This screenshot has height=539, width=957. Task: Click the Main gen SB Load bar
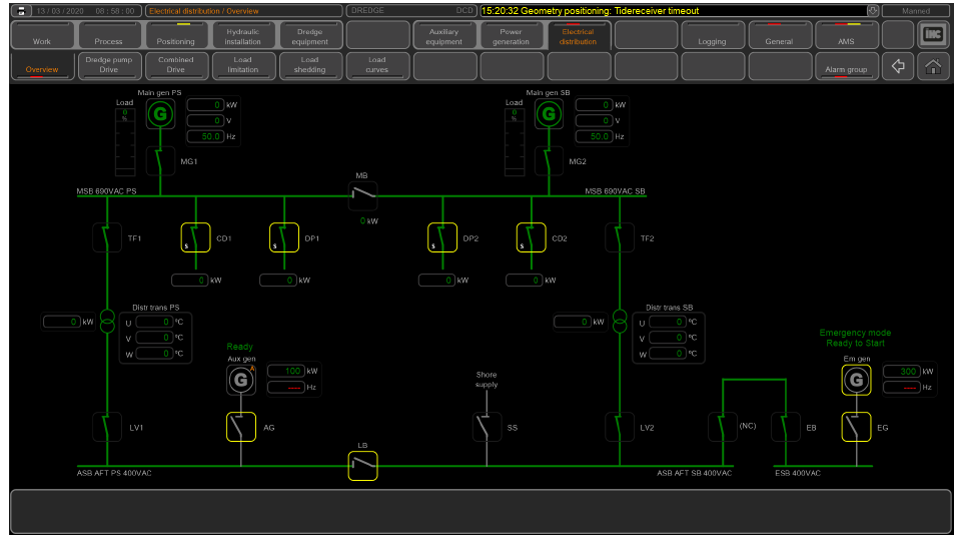pos(514,142)
